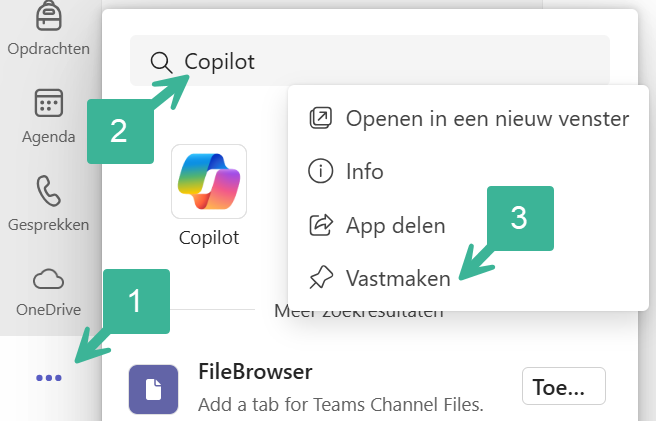Image resolution: width=656 pixels, height=421 pixels.
Task: Click the Copilot label under the app icon
Action: 209,238
